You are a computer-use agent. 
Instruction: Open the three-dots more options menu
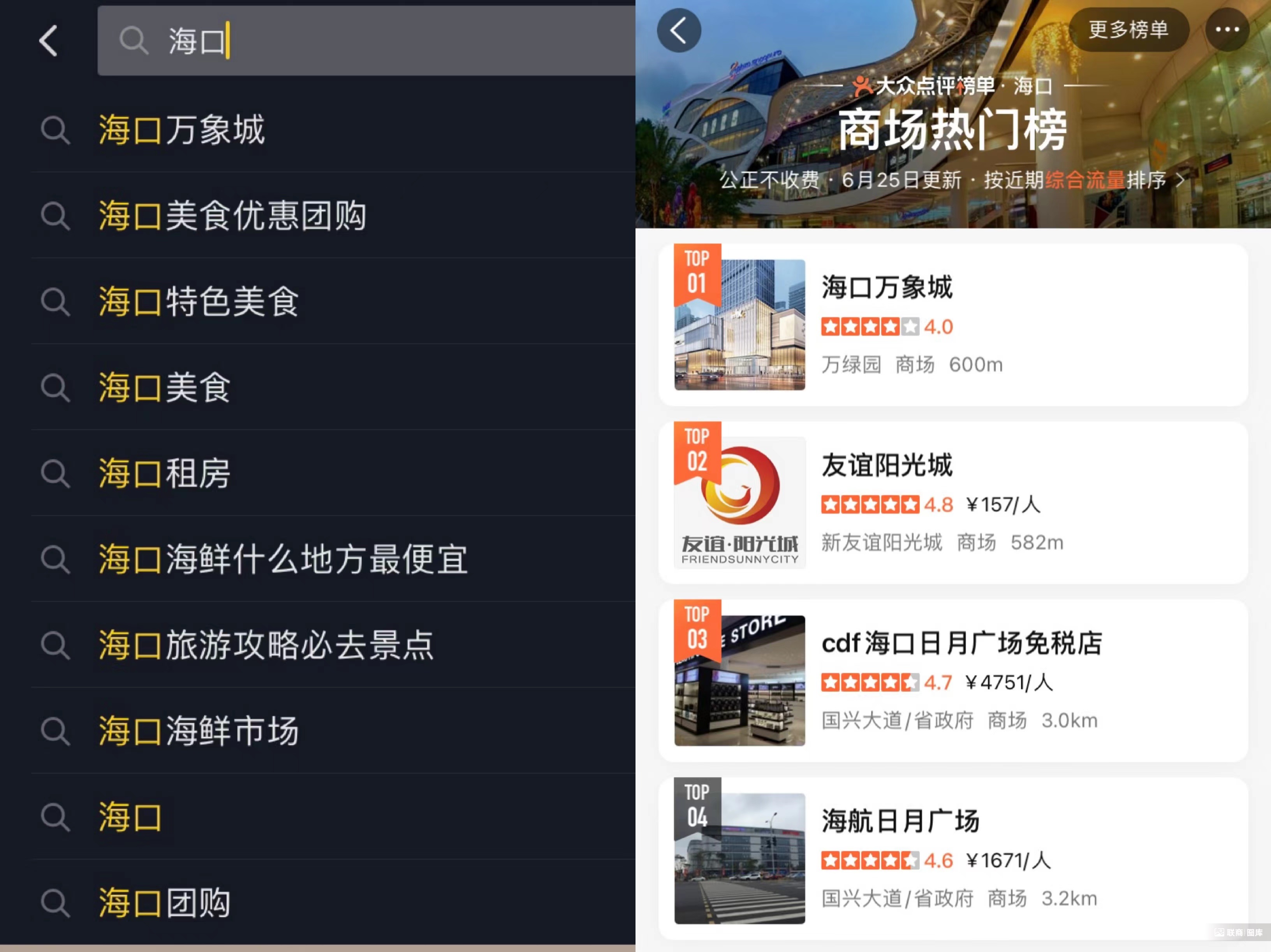click(1227, 30)
